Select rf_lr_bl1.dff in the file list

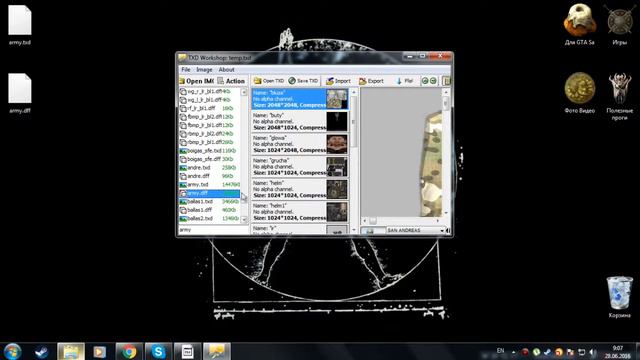[x=209, y=108]
